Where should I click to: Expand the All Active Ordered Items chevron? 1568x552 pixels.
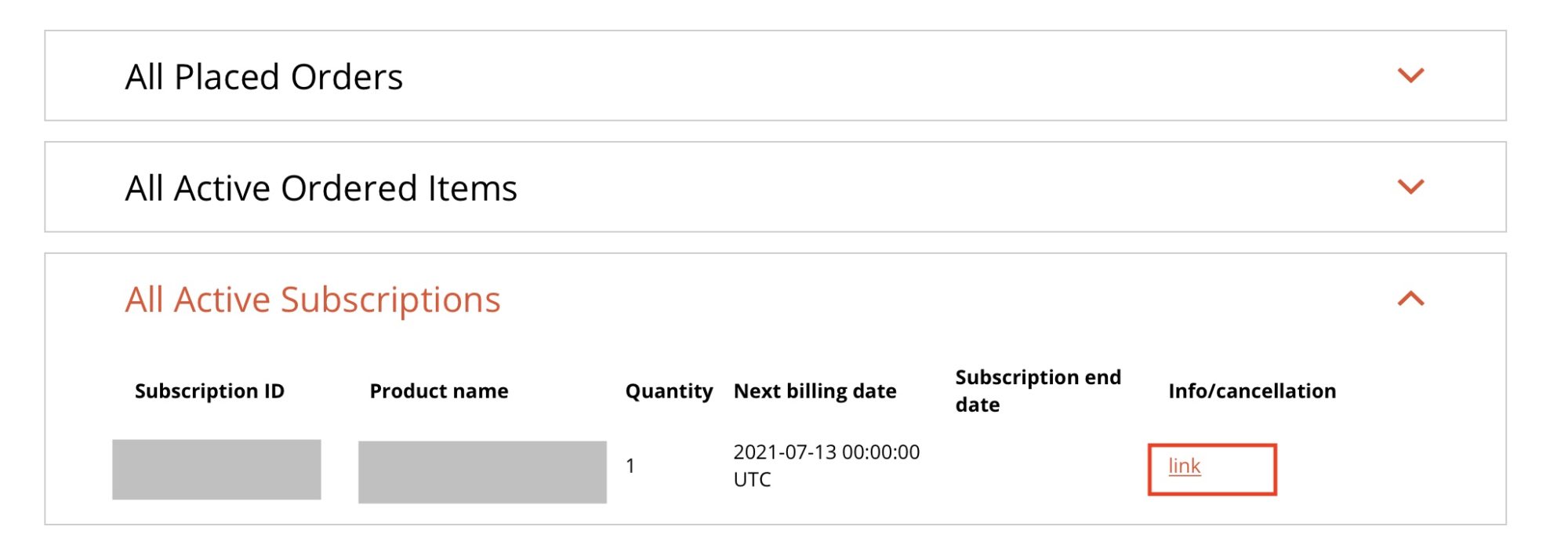1410,187
